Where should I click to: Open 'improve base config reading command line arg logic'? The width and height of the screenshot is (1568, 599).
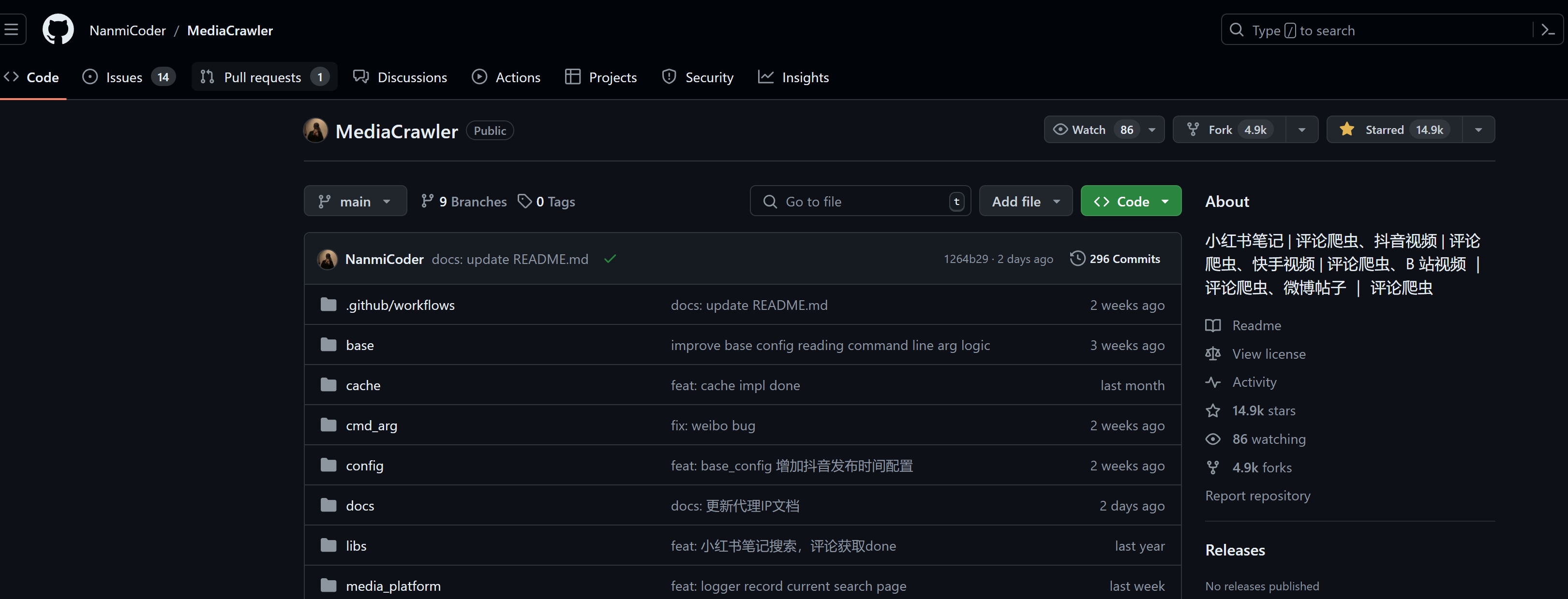[830, 345]
